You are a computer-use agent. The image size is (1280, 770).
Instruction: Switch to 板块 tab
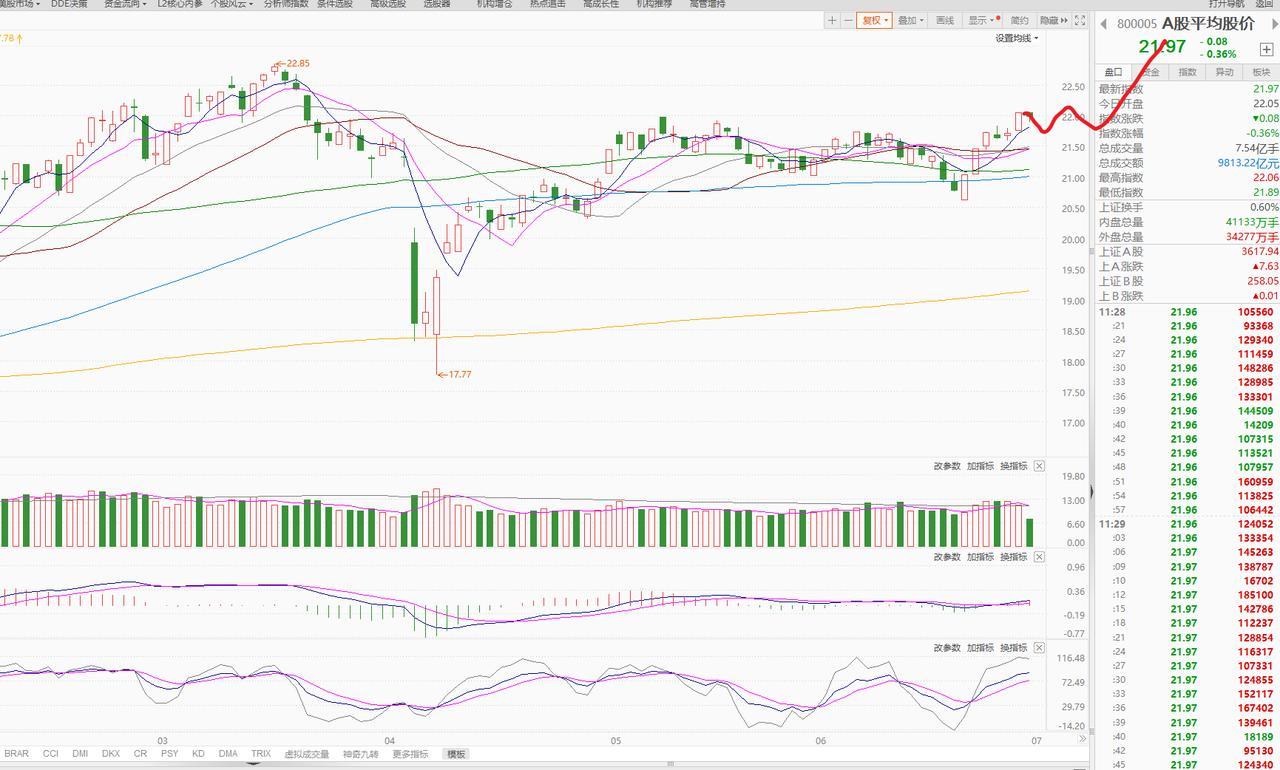coord(1261,72)
